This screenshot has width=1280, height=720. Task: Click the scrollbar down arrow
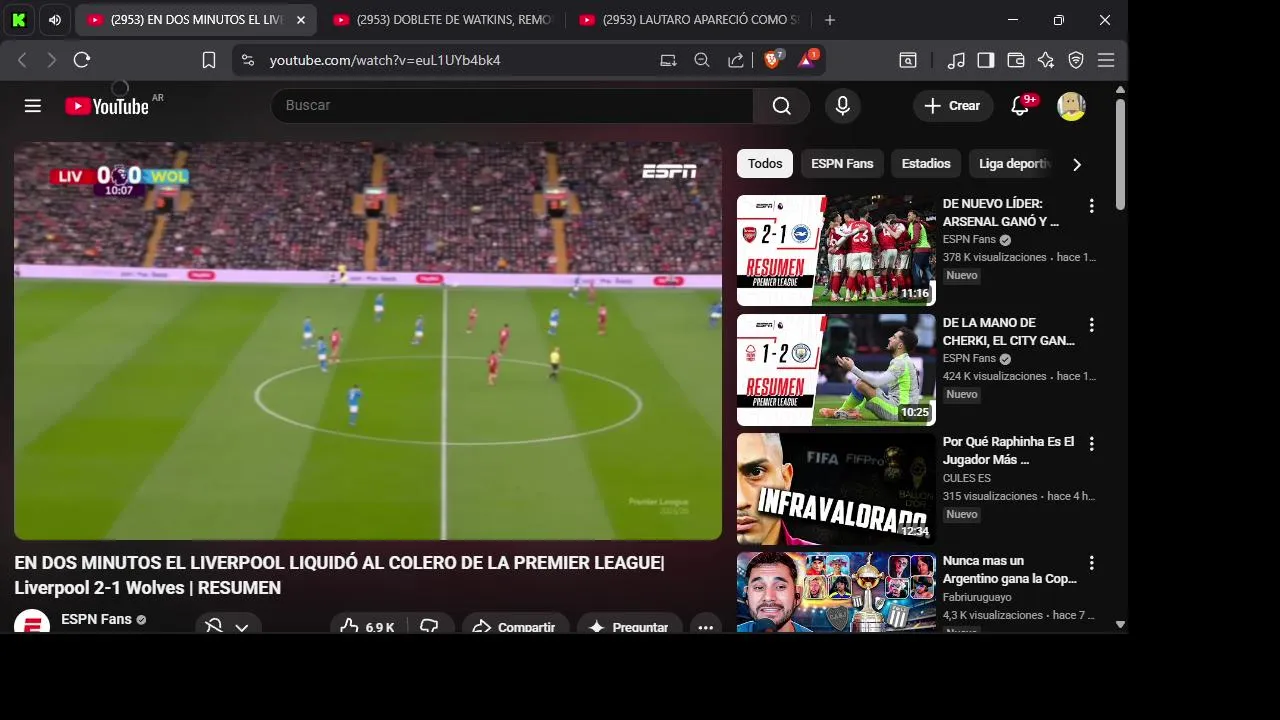[x=1120, y=624]
